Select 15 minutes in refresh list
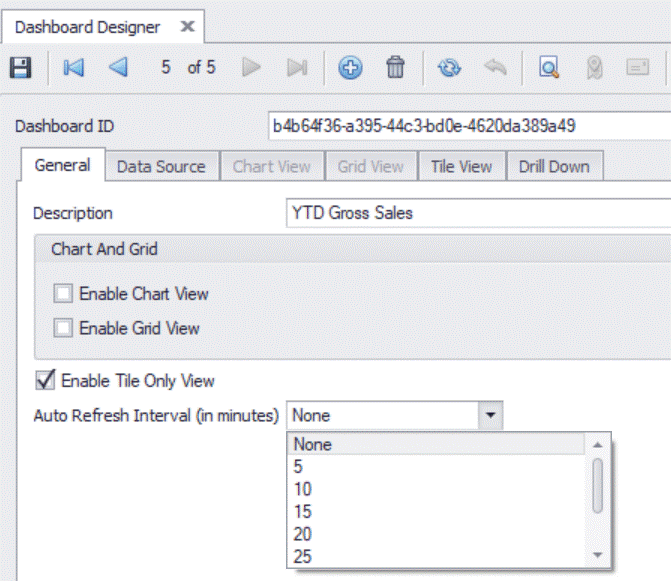 303,512
